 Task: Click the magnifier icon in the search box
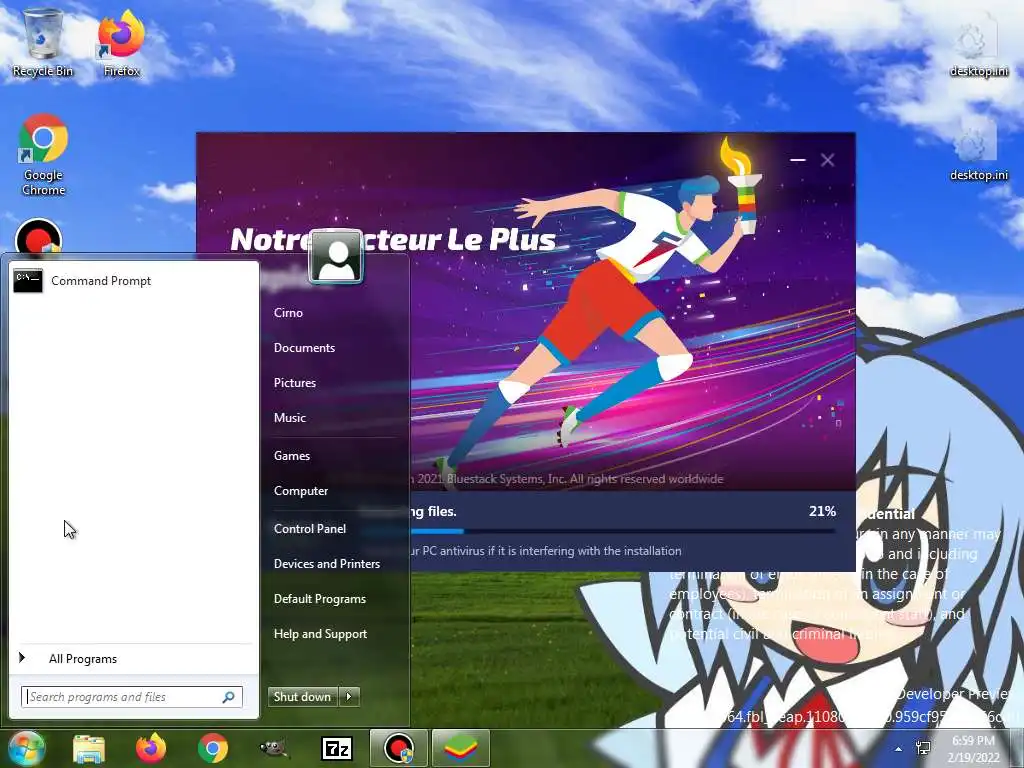(x=229, y=697)
